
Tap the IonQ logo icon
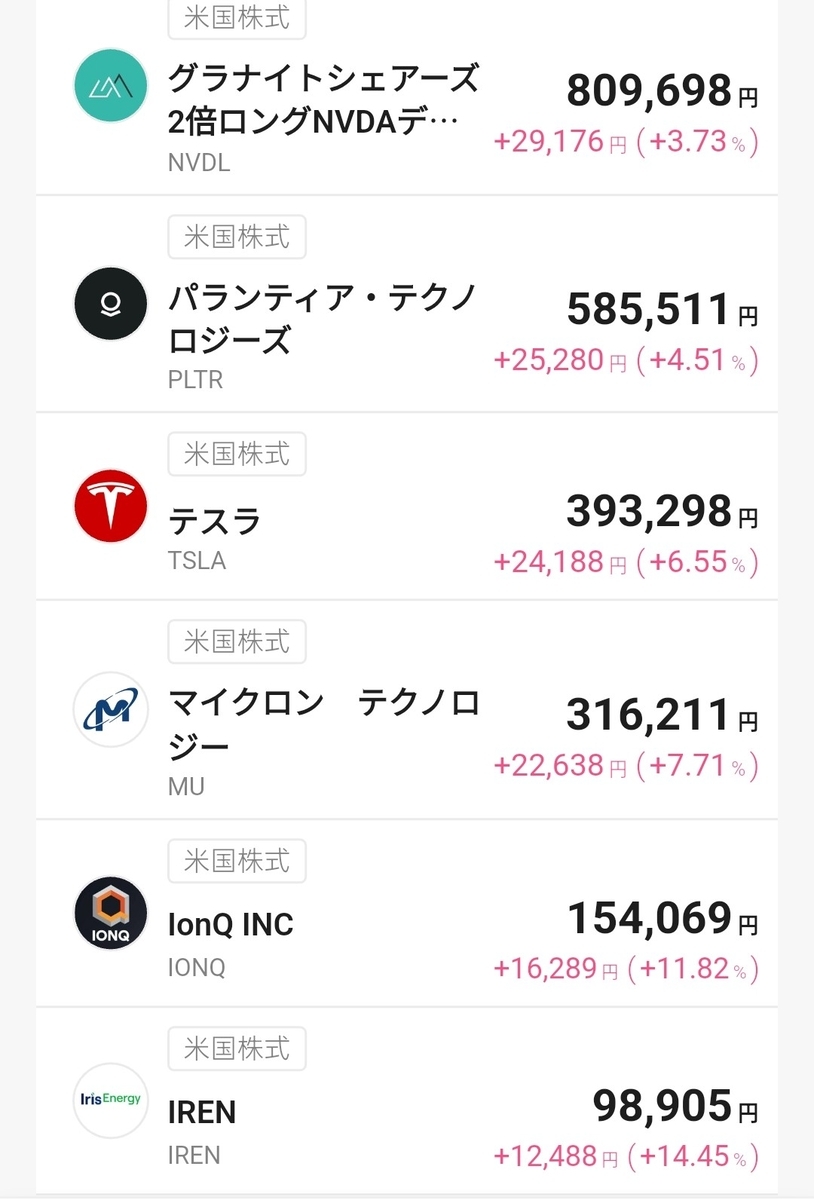coord(111,913)
